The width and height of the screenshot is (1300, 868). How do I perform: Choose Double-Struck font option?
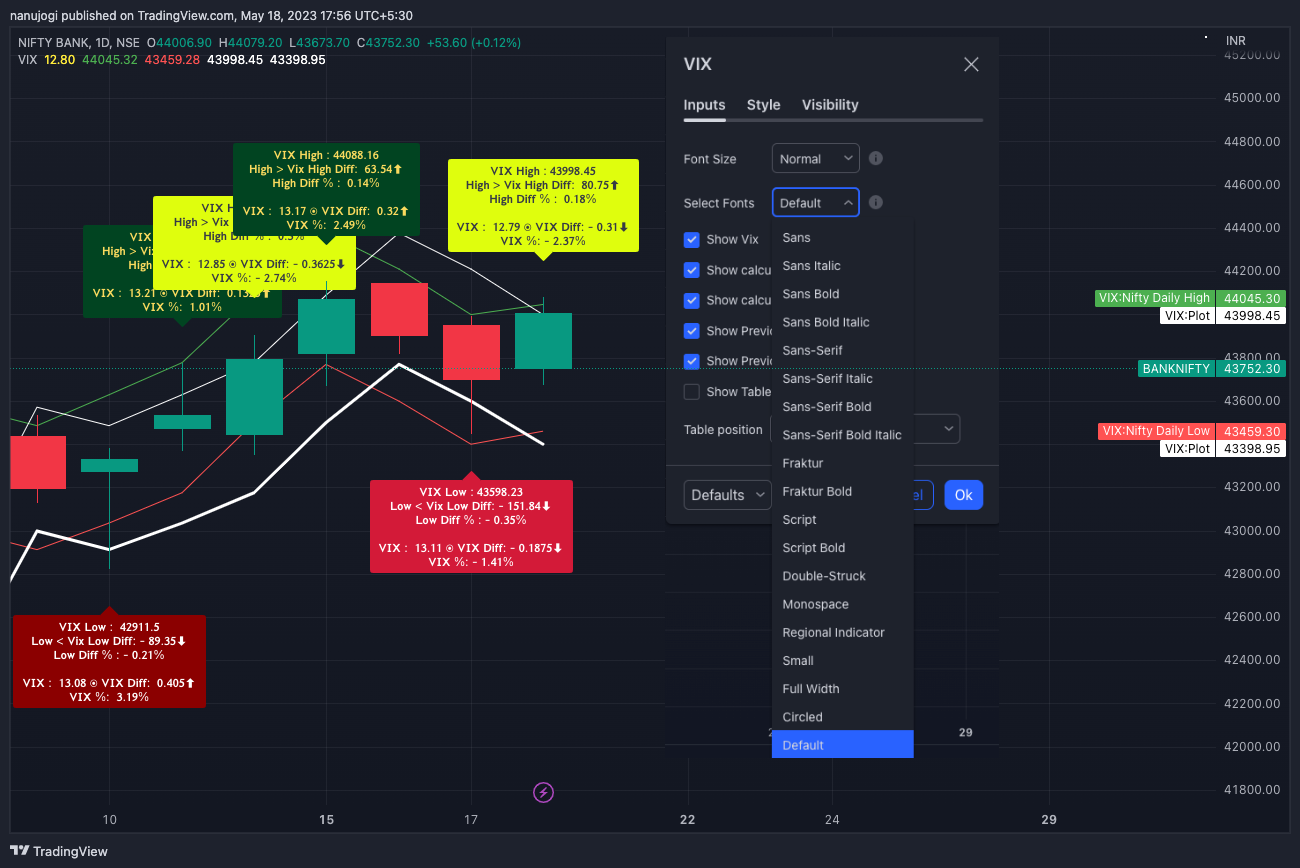point(842,576)
